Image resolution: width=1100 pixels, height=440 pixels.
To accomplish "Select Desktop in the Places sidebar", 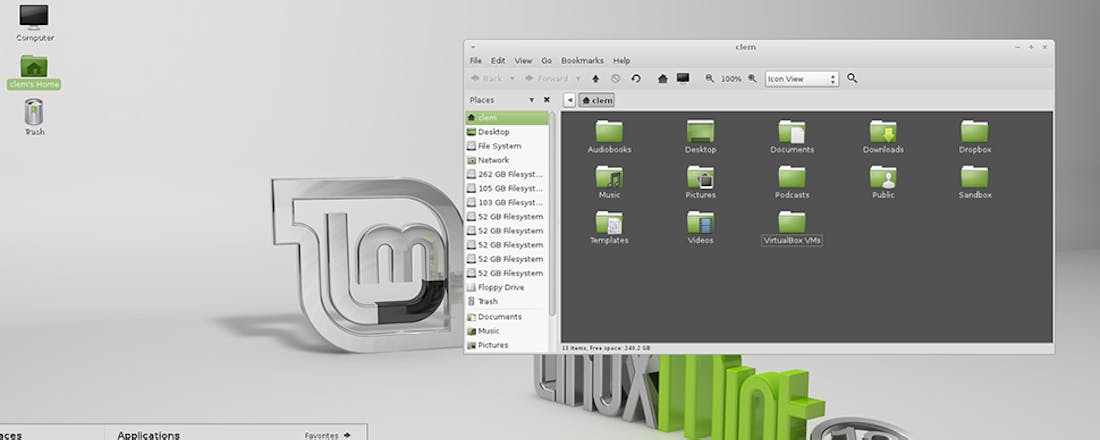I will click(507, 132).
